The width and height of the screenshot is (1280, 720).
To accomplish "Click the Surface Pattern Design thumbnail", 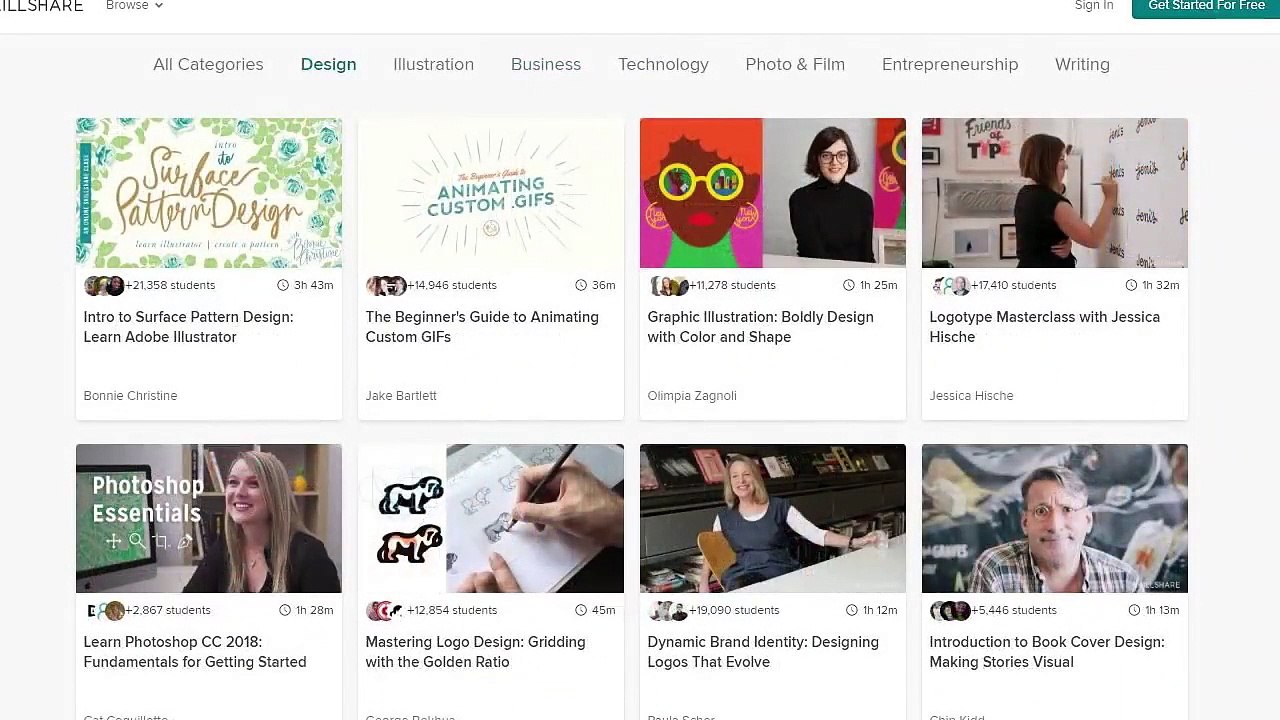I will [x=209, y=193].
